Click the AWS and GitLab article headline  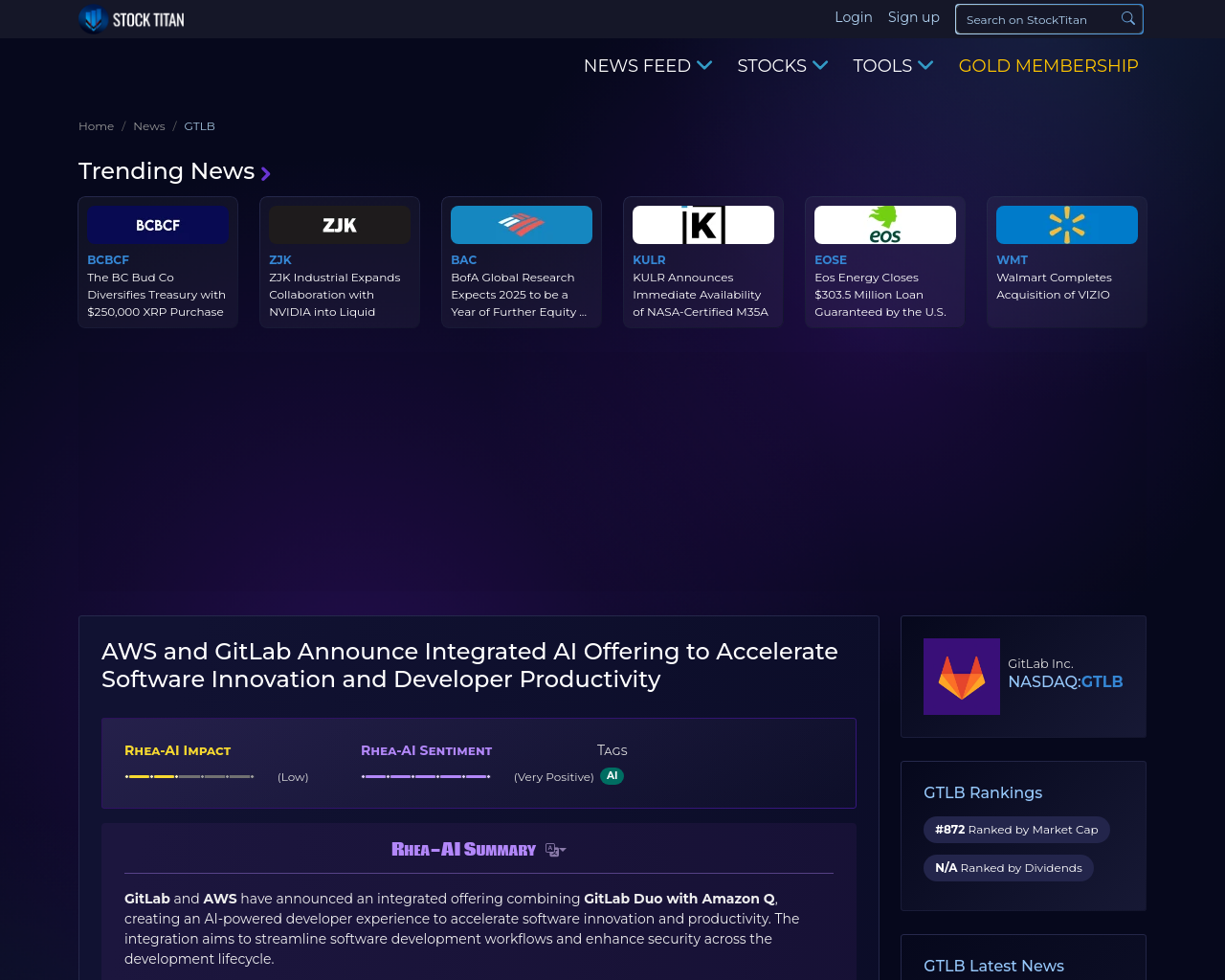point(470,665)
